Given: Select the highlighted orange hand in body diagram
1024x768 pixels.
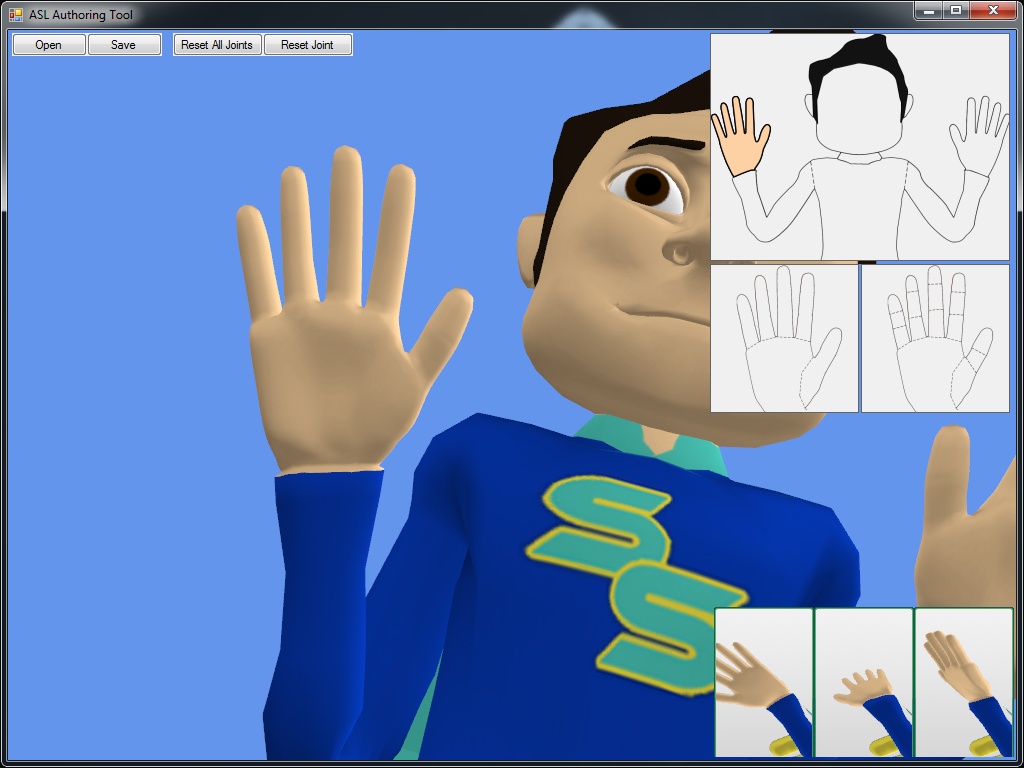Looking at the screenshot, I should (x=740, y=138).
